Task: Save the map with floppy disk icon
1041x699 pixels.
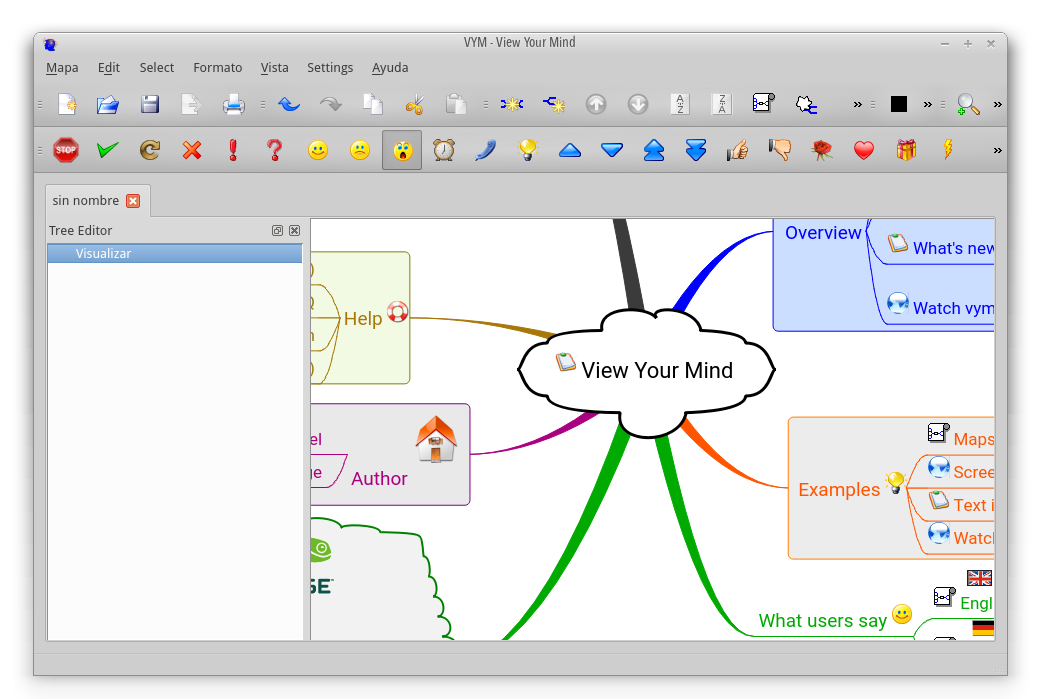Action: tap(150, 104)
